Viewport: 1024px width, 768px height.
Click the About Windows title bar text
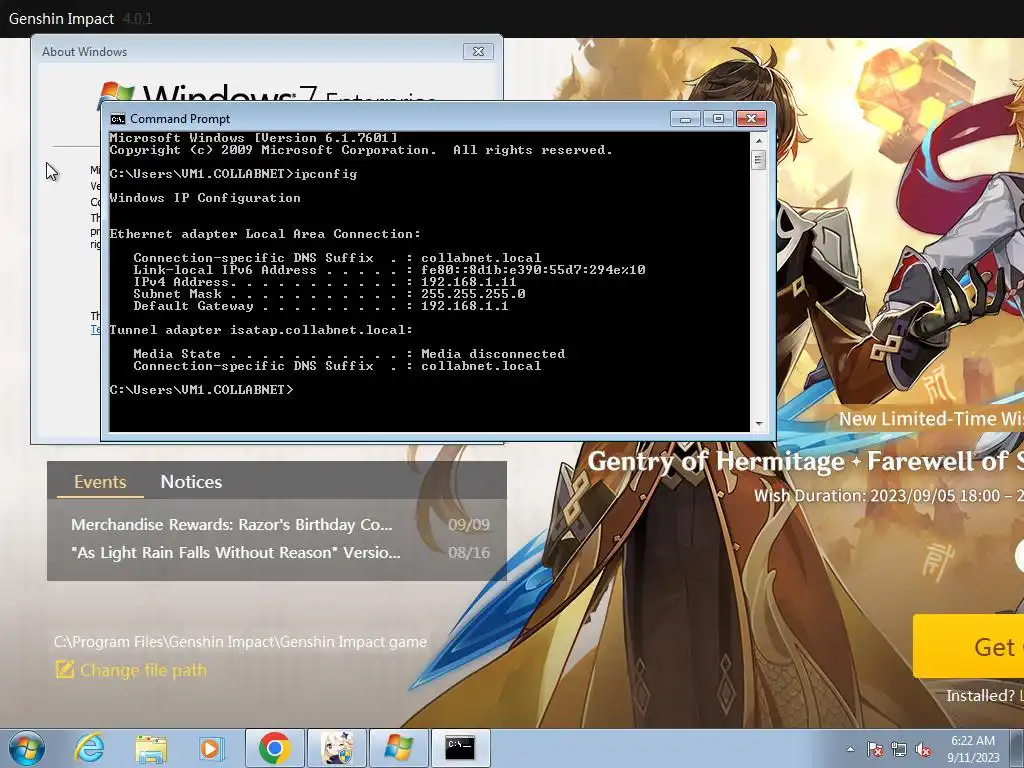coord(84,52)
